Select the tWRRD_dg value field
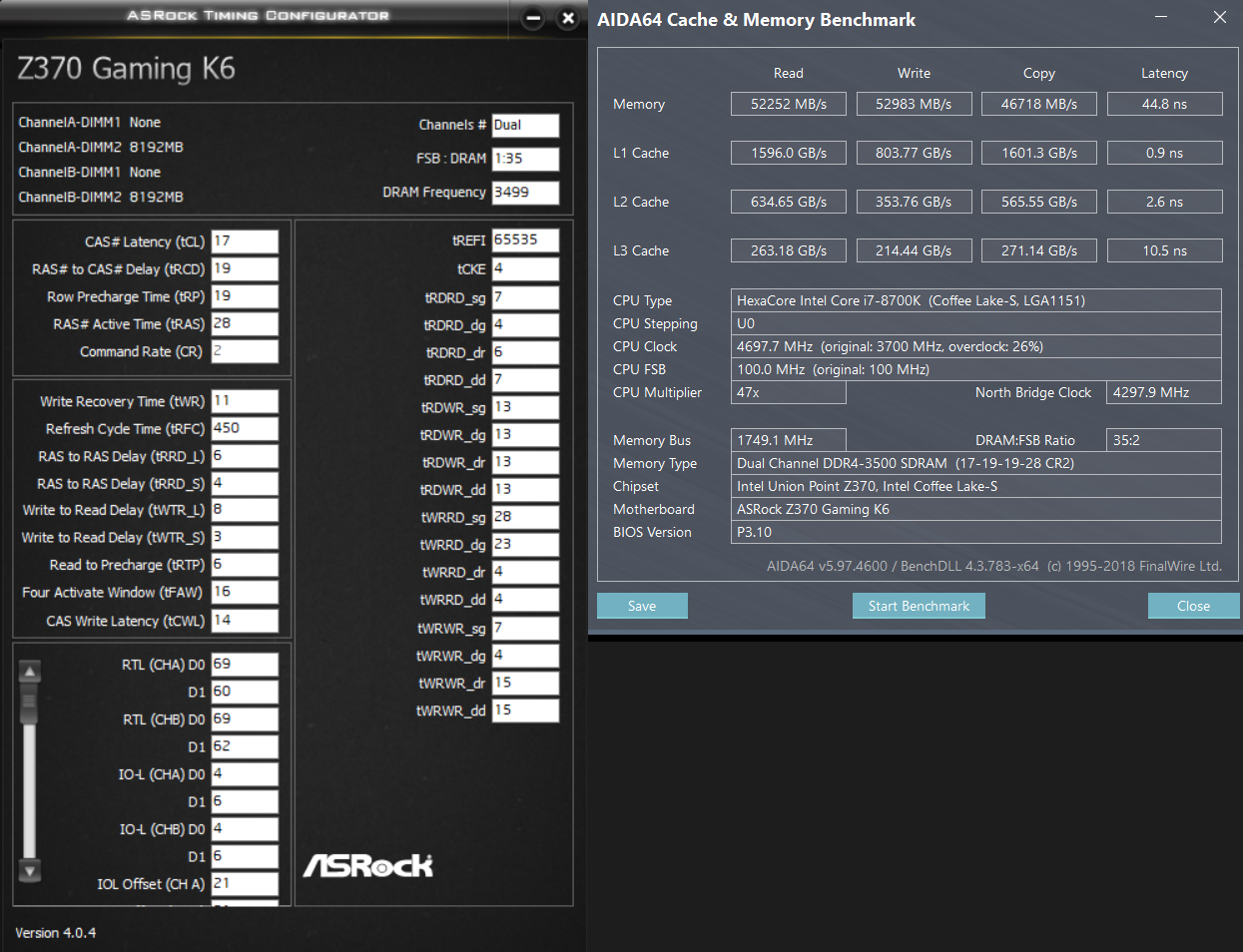This screenshot has height=952, width=1243. coord(525,545)
